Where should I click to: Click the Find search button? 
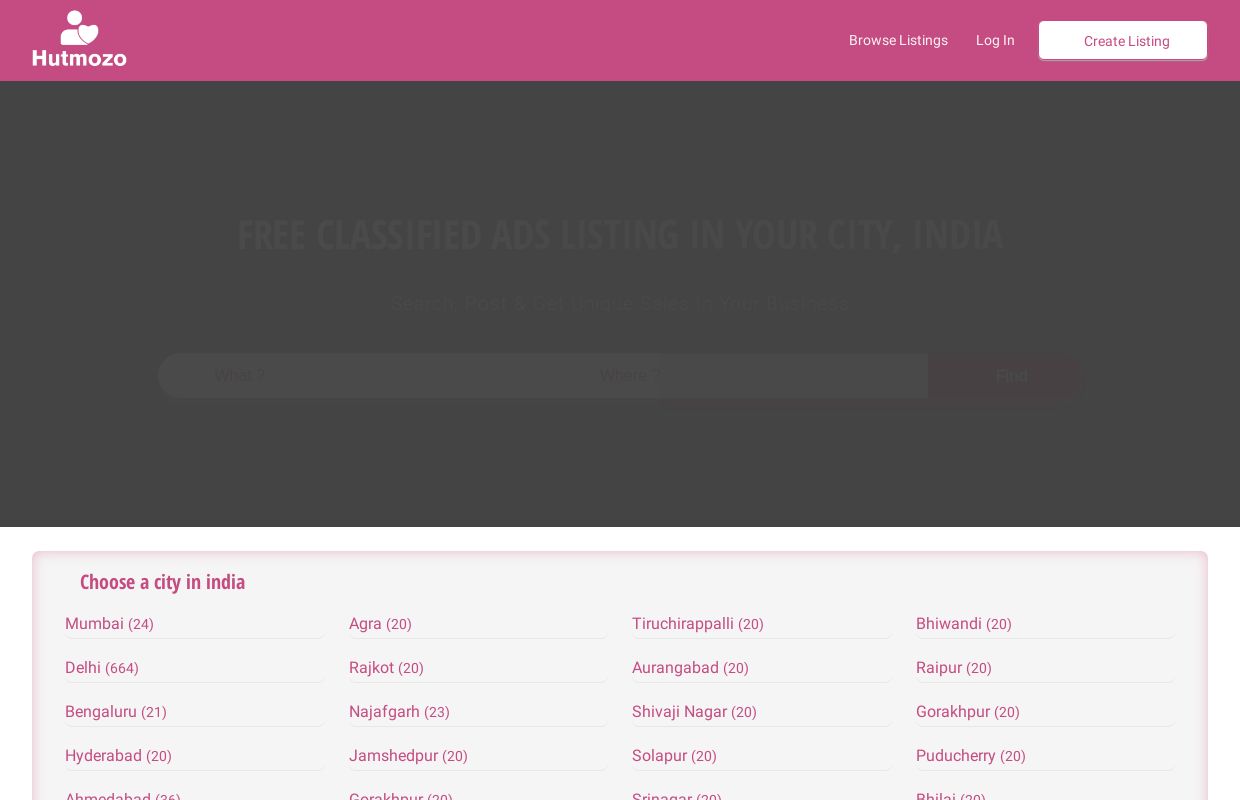tap(1011, 376)
